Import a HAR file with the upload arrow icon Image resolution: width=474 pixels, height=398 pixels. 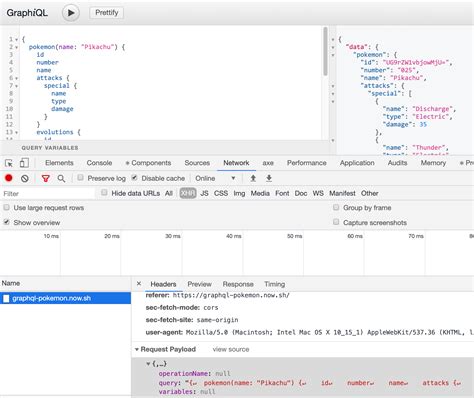[253, 178]
